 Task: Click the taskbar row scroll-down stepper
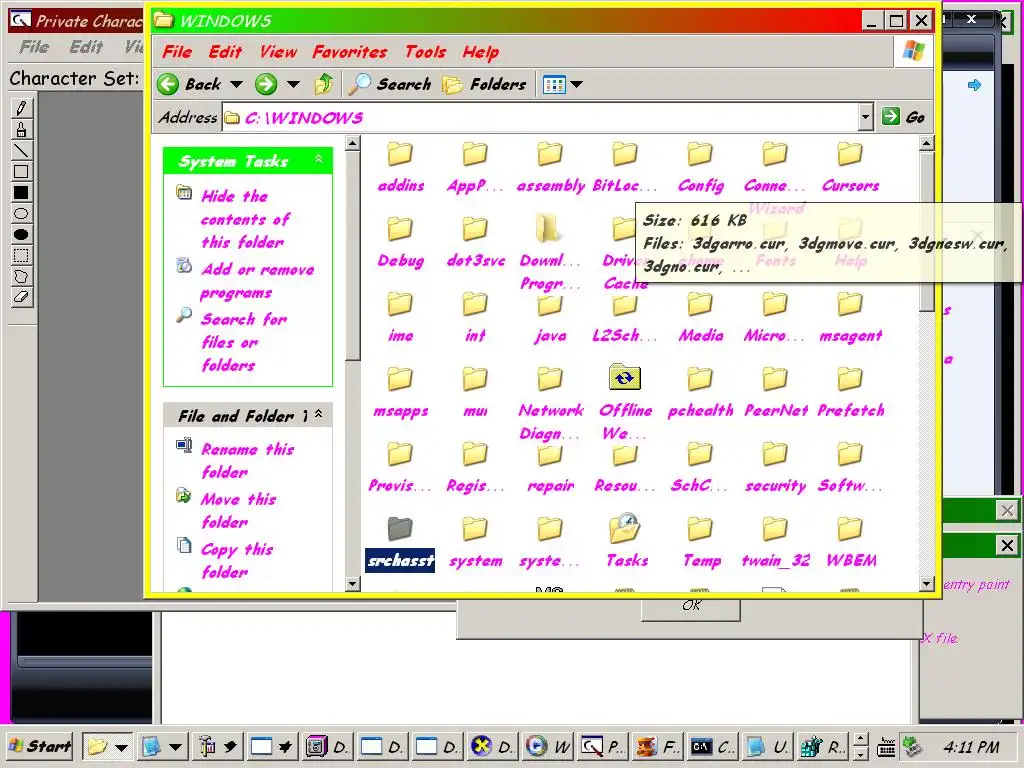861,753
